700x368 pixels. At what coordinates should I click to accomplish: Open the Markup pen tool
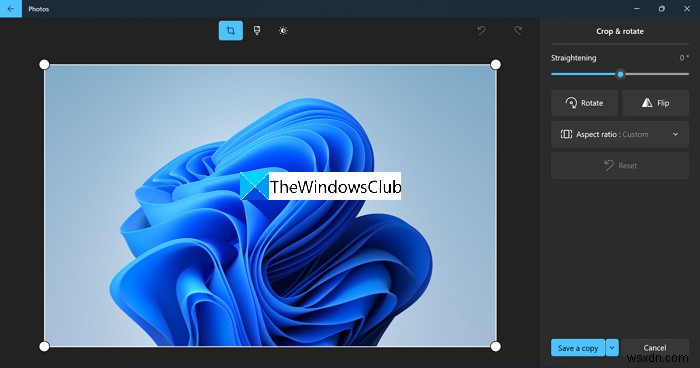(x=257, y=30)
